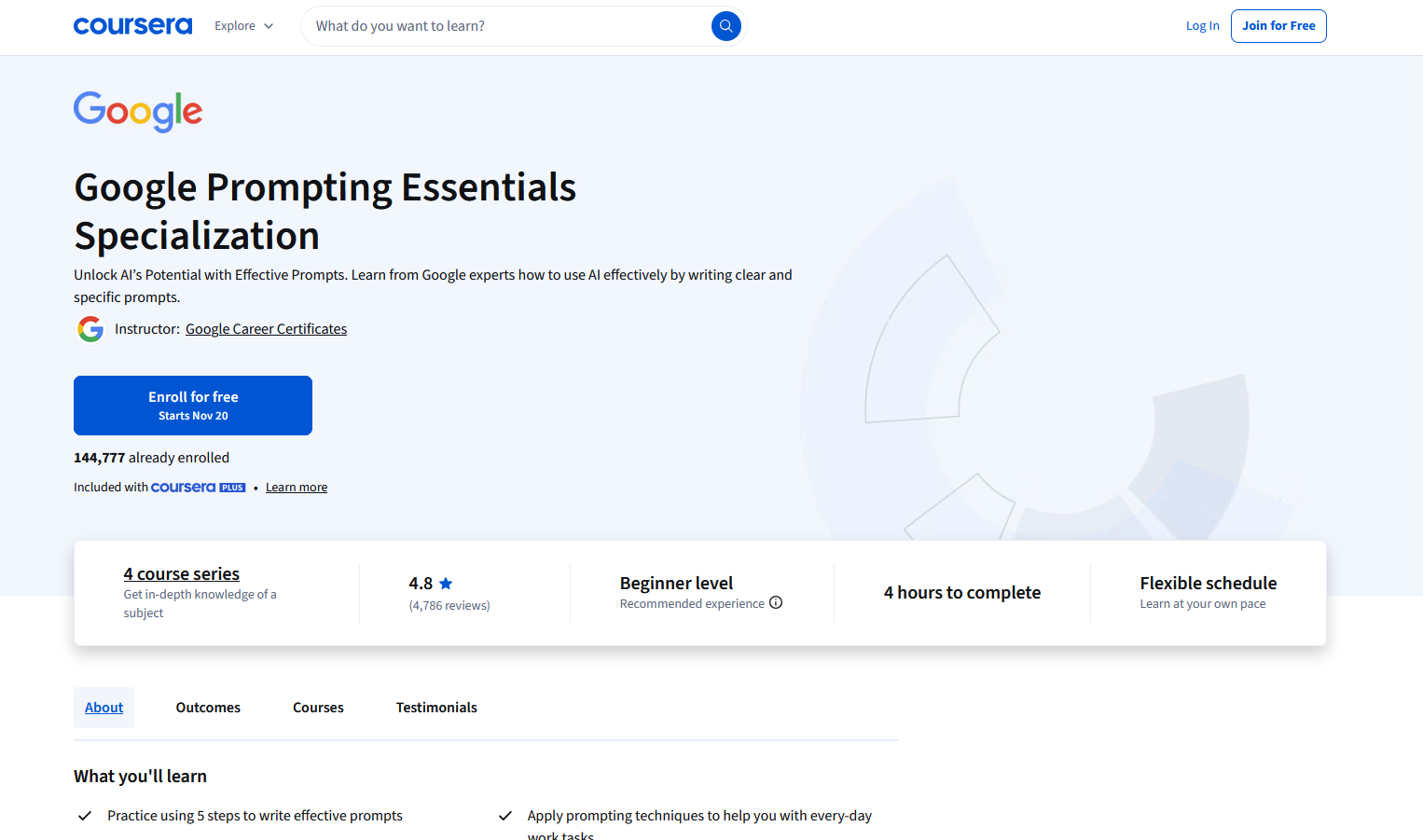
Task: Click the 'Learn at your own pace' text
Action: pos(1202,604)
